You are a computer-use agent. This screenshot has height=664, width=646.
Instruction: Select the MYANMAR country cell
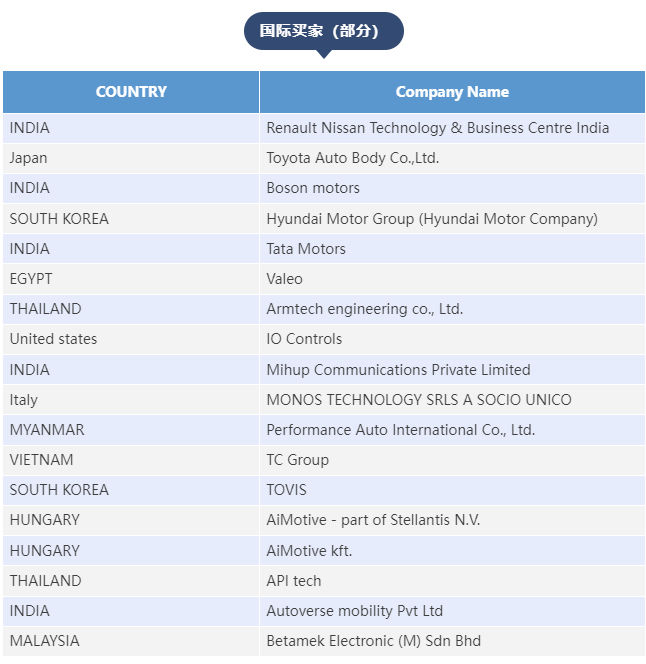(47, 430)
